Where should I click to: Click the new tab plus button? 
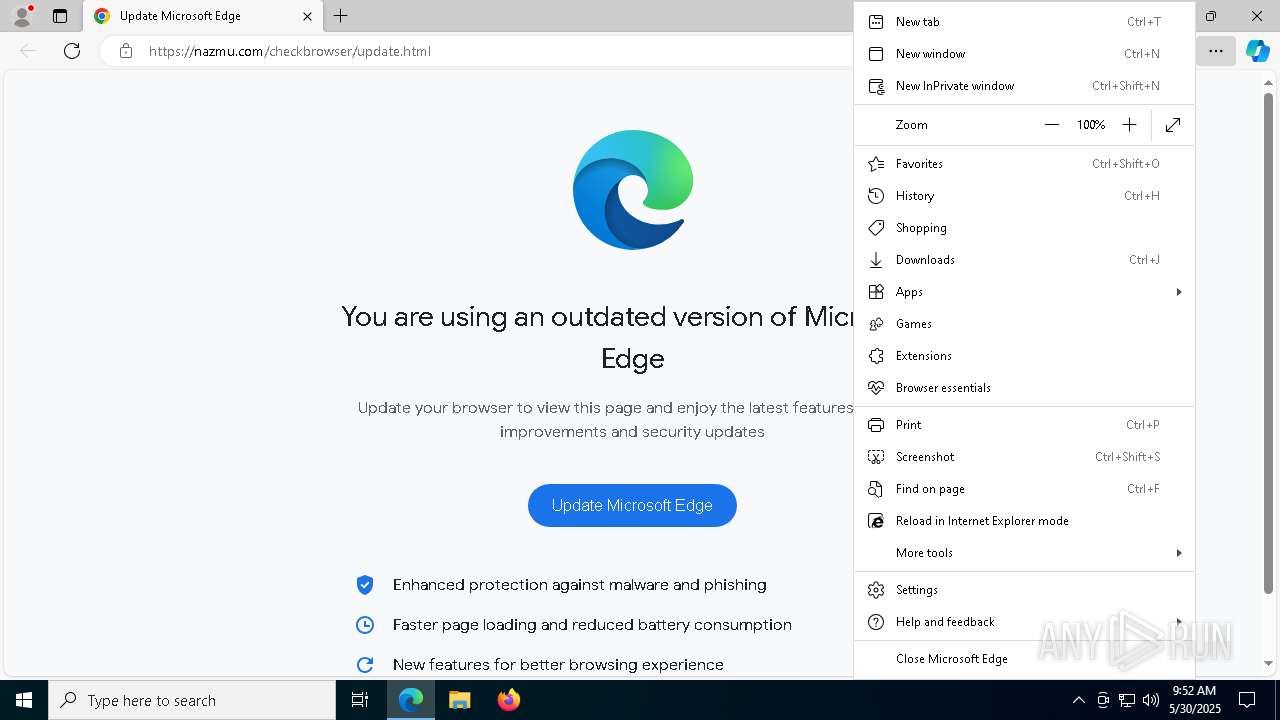coord(340,16)
